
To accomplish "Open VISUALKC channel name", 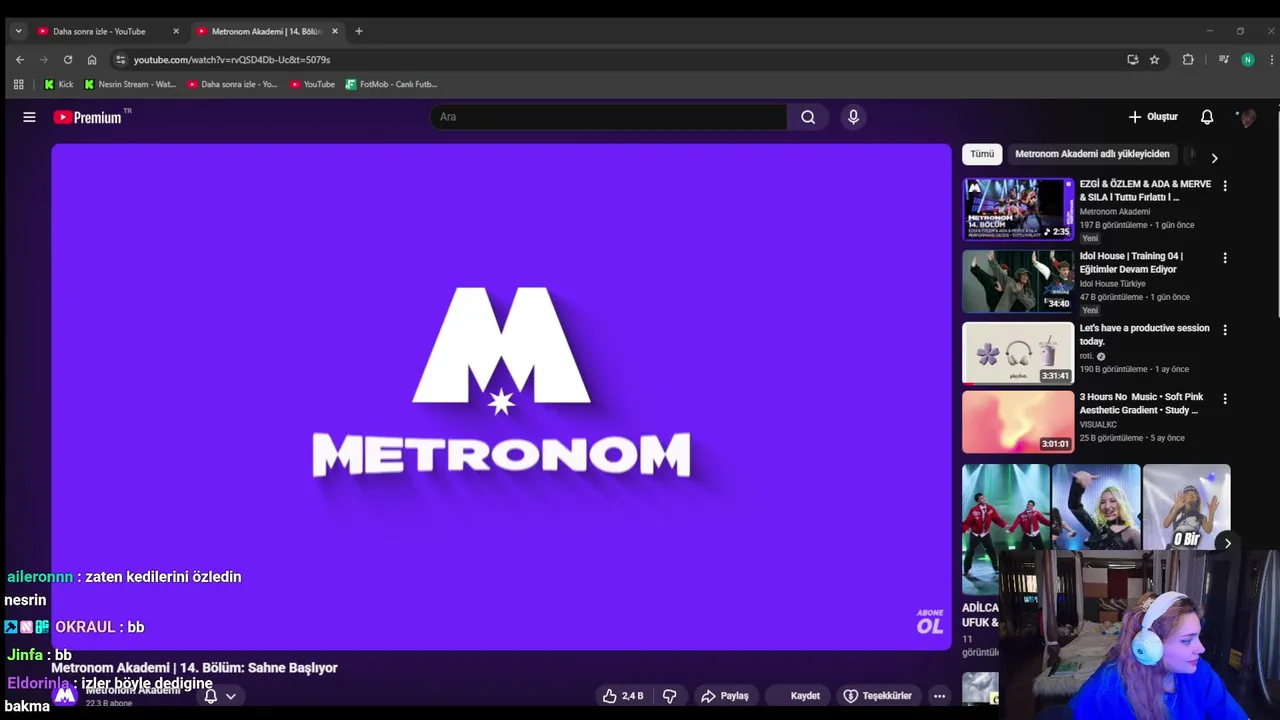I will (1098, 425).
